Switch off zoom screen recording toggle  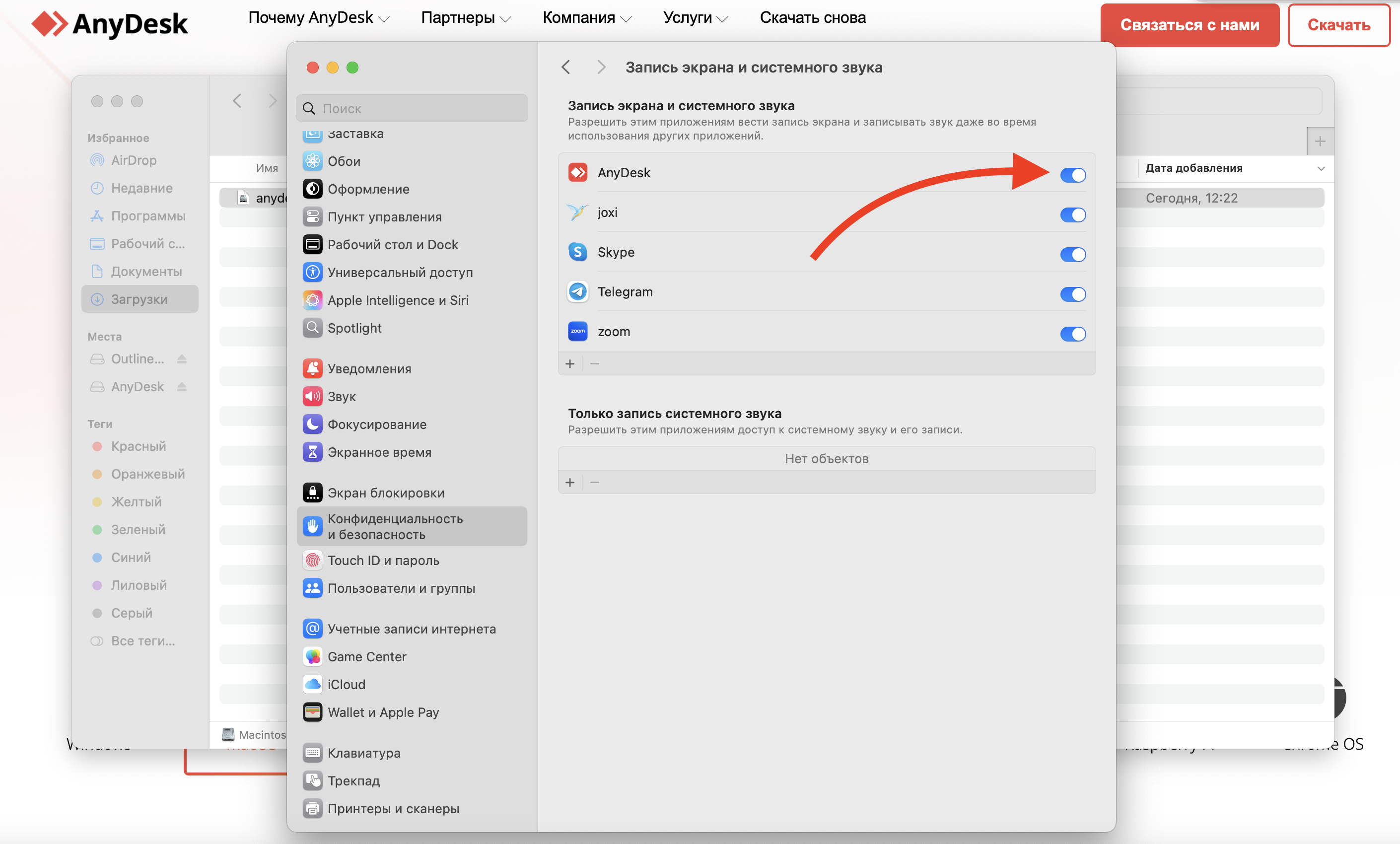(1073, 334)
